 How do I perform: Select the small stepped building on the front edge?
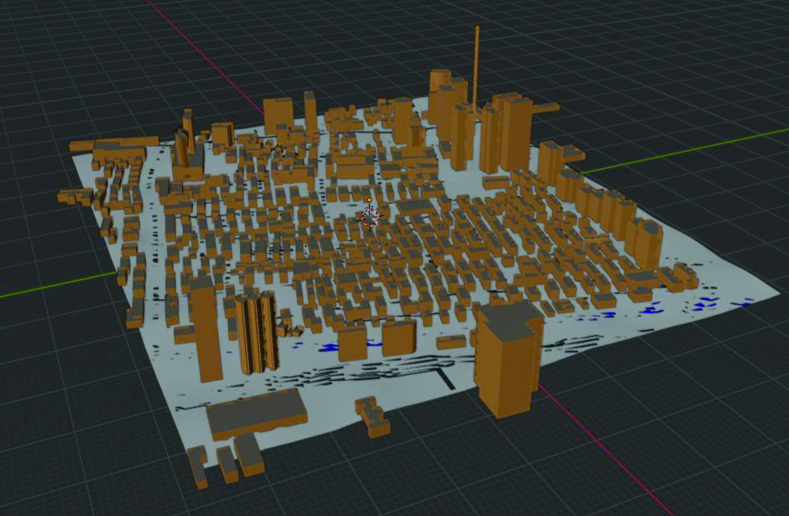(373, 416)
